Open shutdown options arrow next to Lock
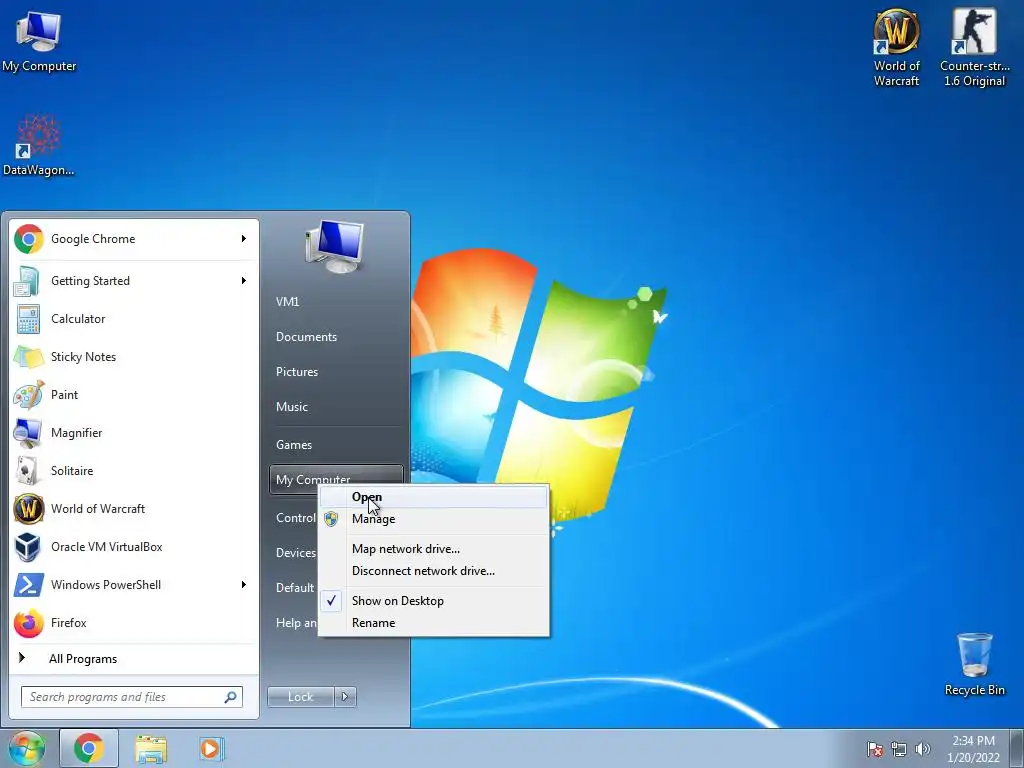Viewport: 1024px width, 768px height. [x=345, y=697]
